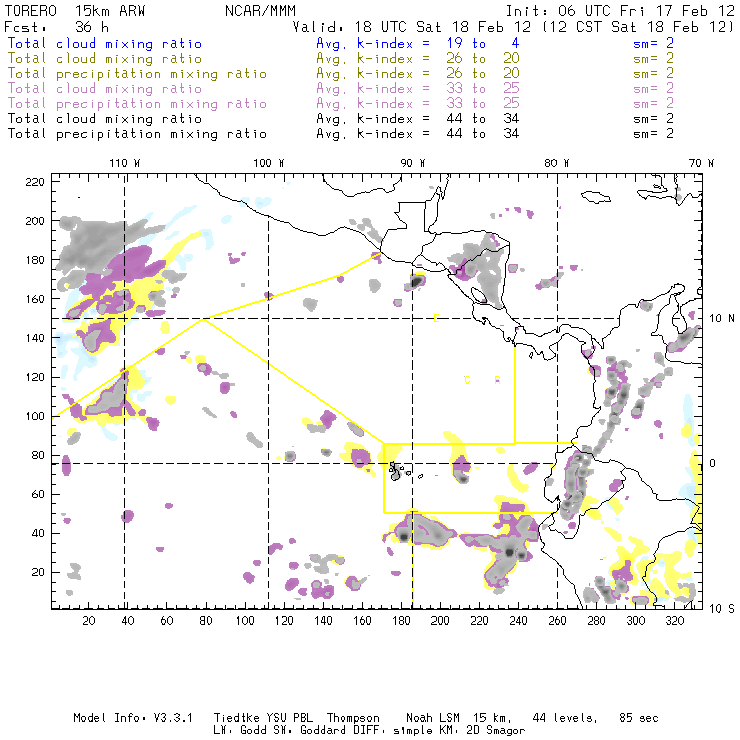Click the 'NCAR/MMM' header label
The width and height of the screenshot is (740, 740).
(261, 10)
